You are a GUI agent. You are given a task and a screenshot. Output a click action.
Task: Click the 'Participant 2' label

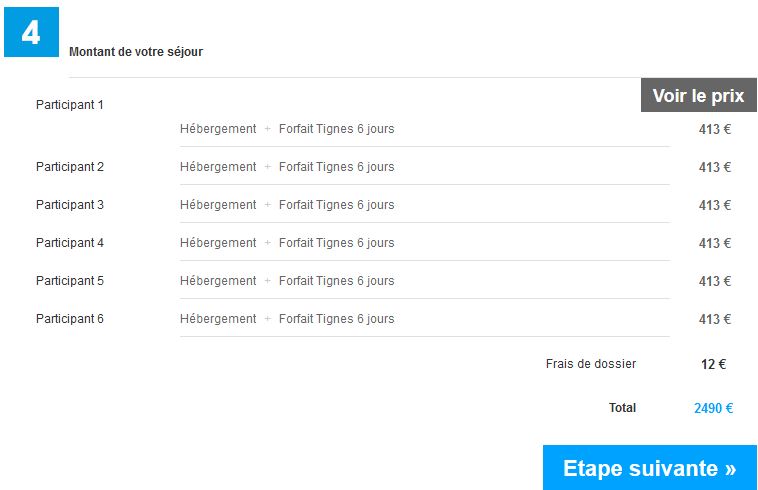pos(70,167)
